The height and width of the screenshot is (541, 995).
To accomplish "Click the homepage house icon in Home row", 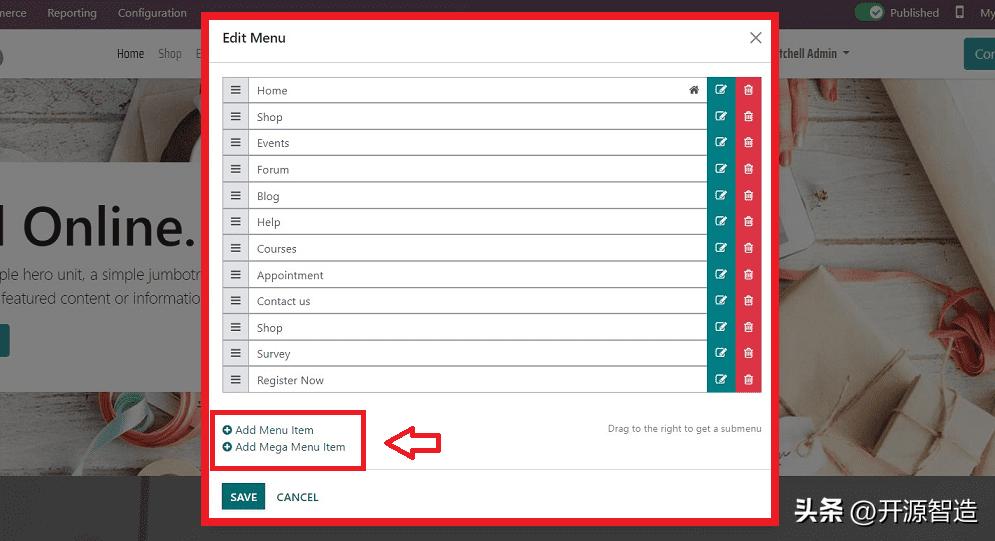I will coord(694,90).
